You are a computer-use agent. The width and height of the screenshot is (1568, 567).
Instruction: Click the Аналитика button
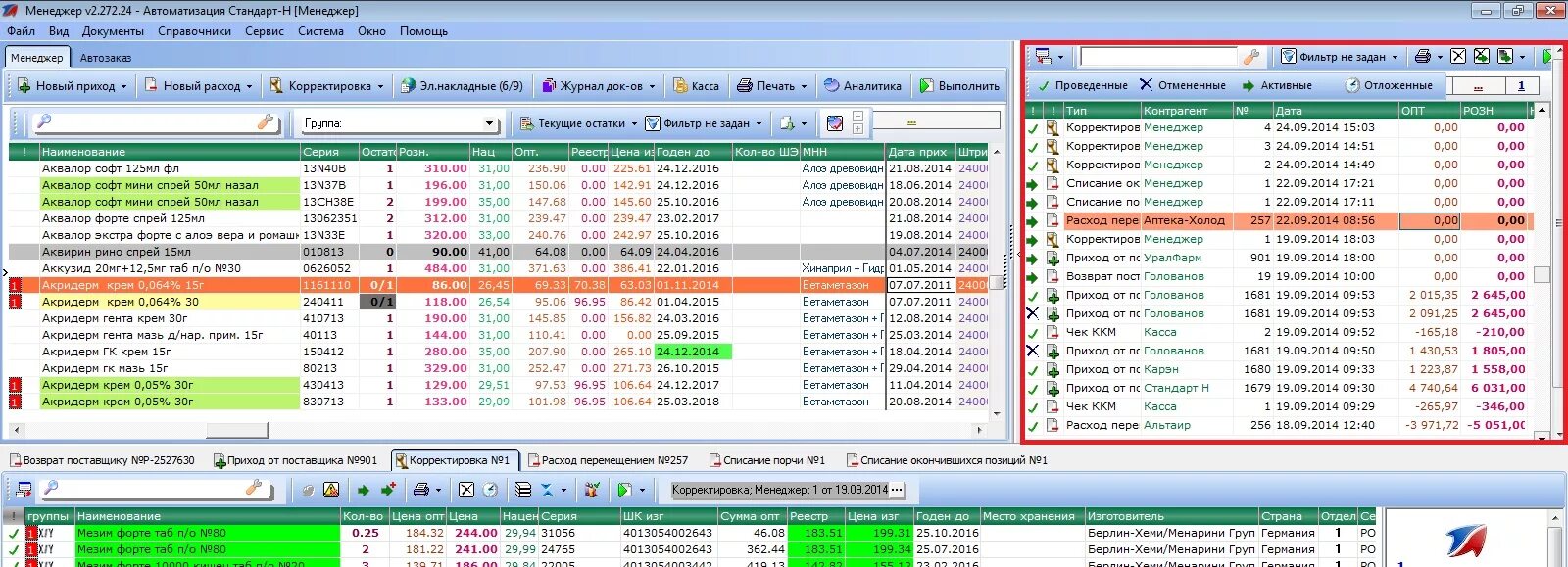862,86
